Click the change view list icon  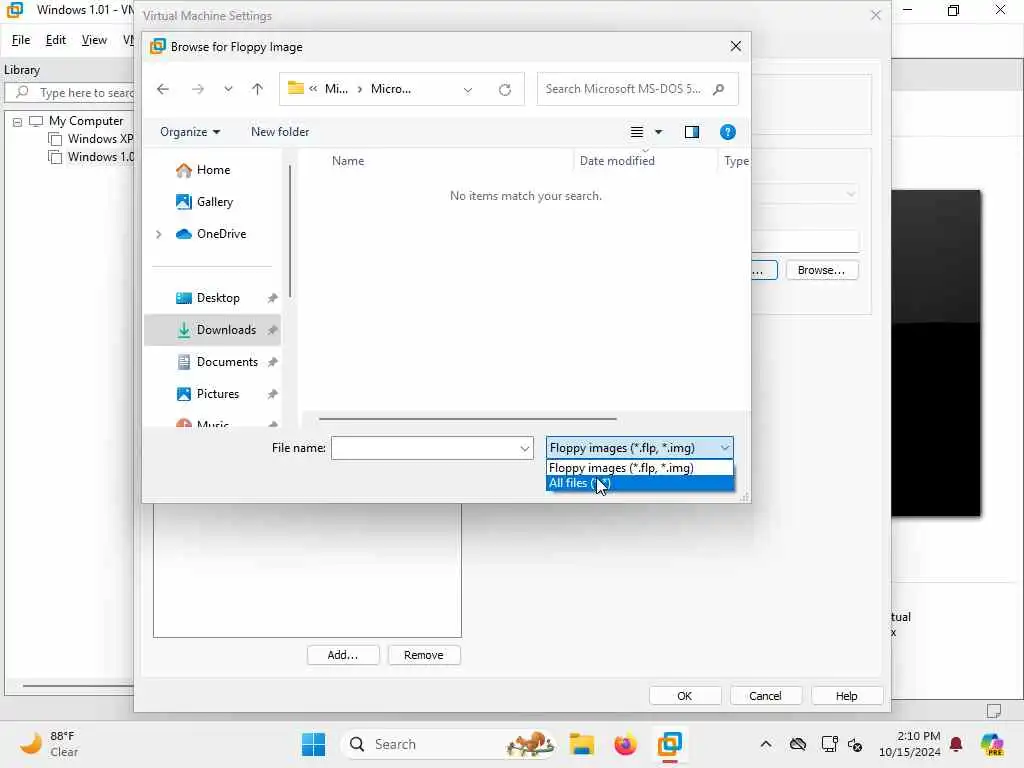[x=637, y=132]
